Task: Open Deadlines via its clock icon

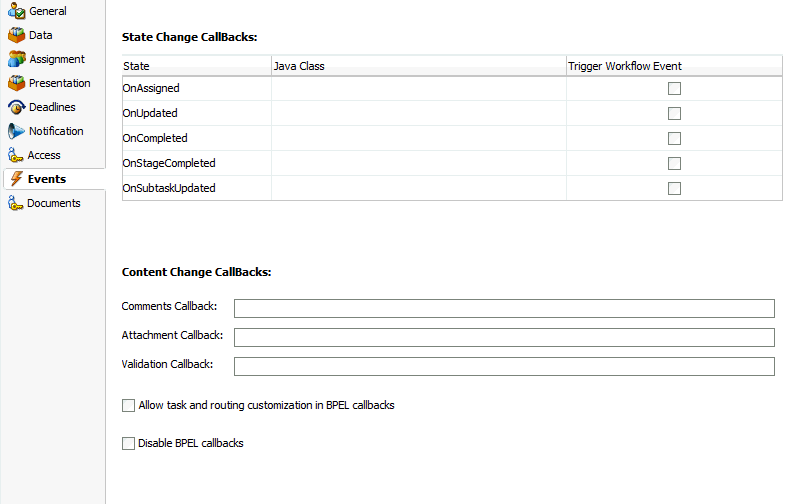Action: (x=16, y=107)
